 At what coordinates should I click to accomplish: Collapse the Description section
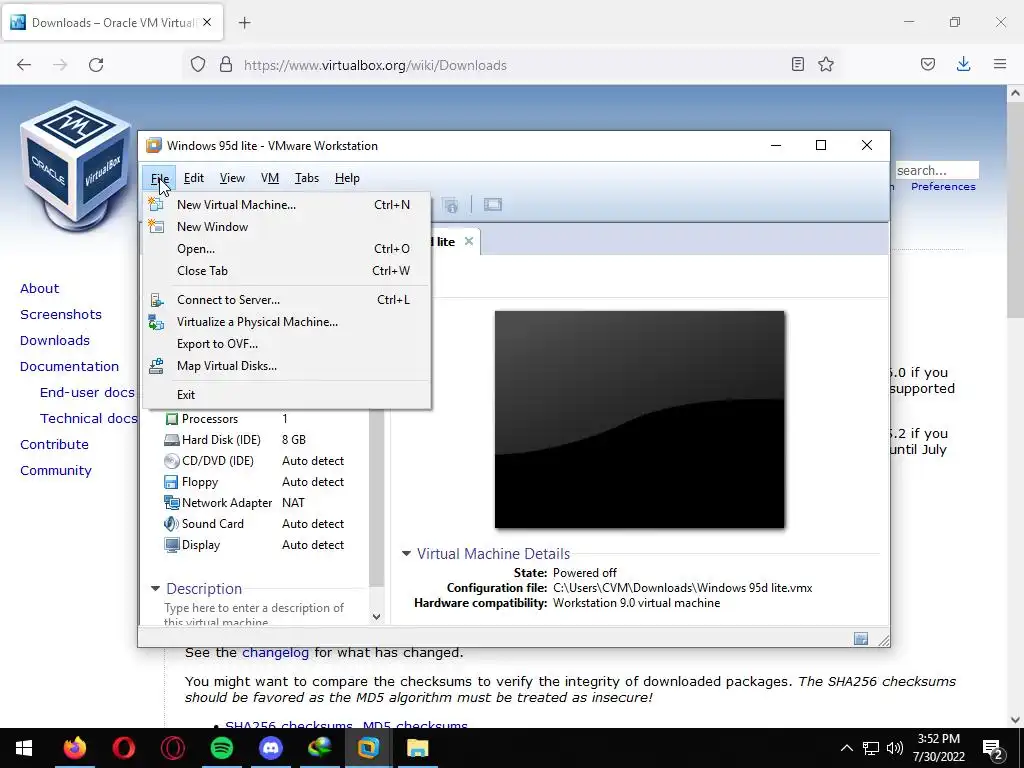[x=155, y=588]
